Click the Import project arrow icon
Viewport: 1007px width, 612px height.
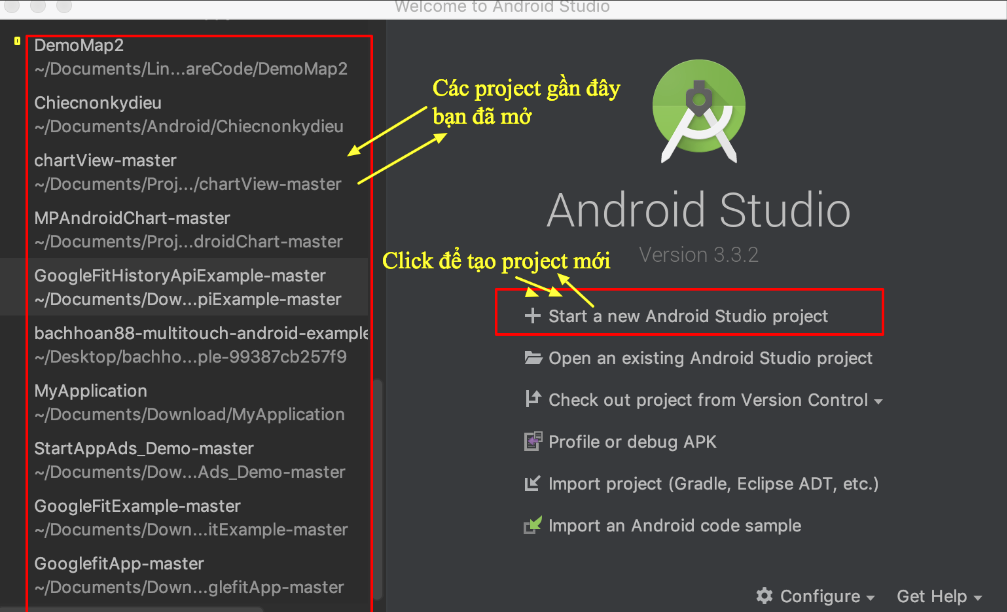tap(533, 484)
